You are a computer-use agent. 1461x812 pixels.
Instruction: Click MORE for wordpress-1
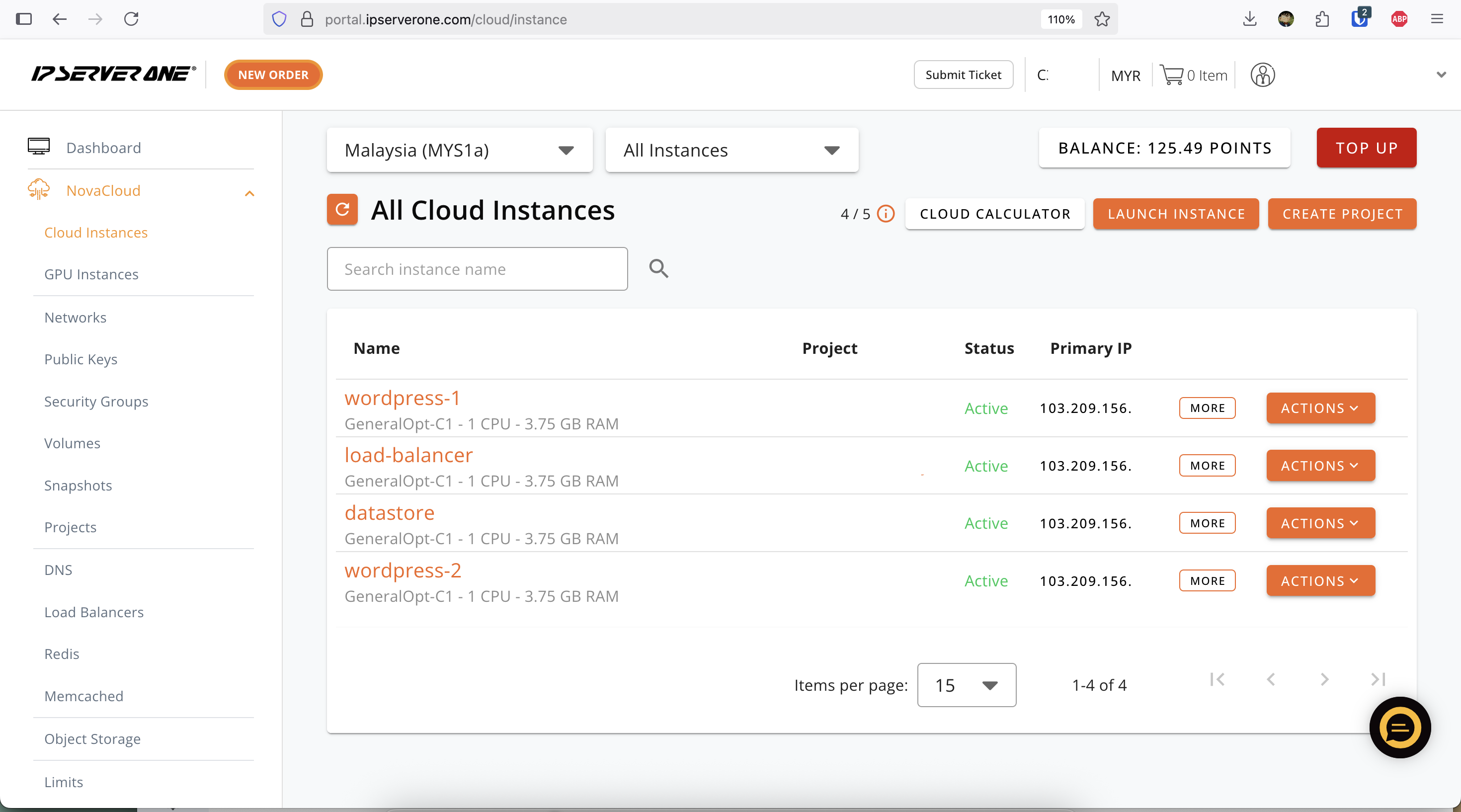pyautogui.click(x=1207, y=407)
